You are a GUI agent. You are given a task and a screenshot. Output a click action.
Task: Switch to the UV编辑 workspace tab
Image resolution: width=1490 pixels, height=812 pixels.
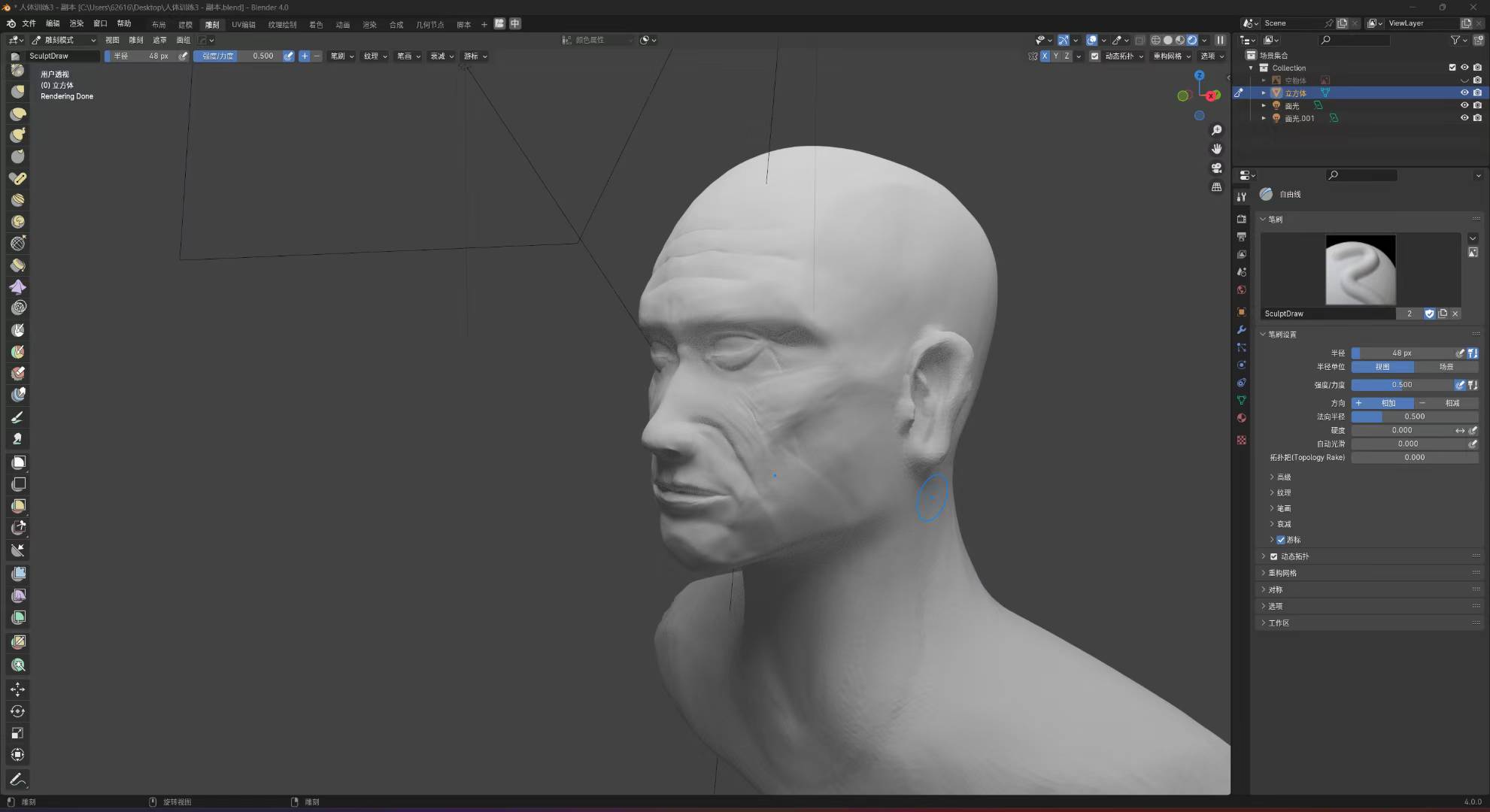tap(243, 24)
